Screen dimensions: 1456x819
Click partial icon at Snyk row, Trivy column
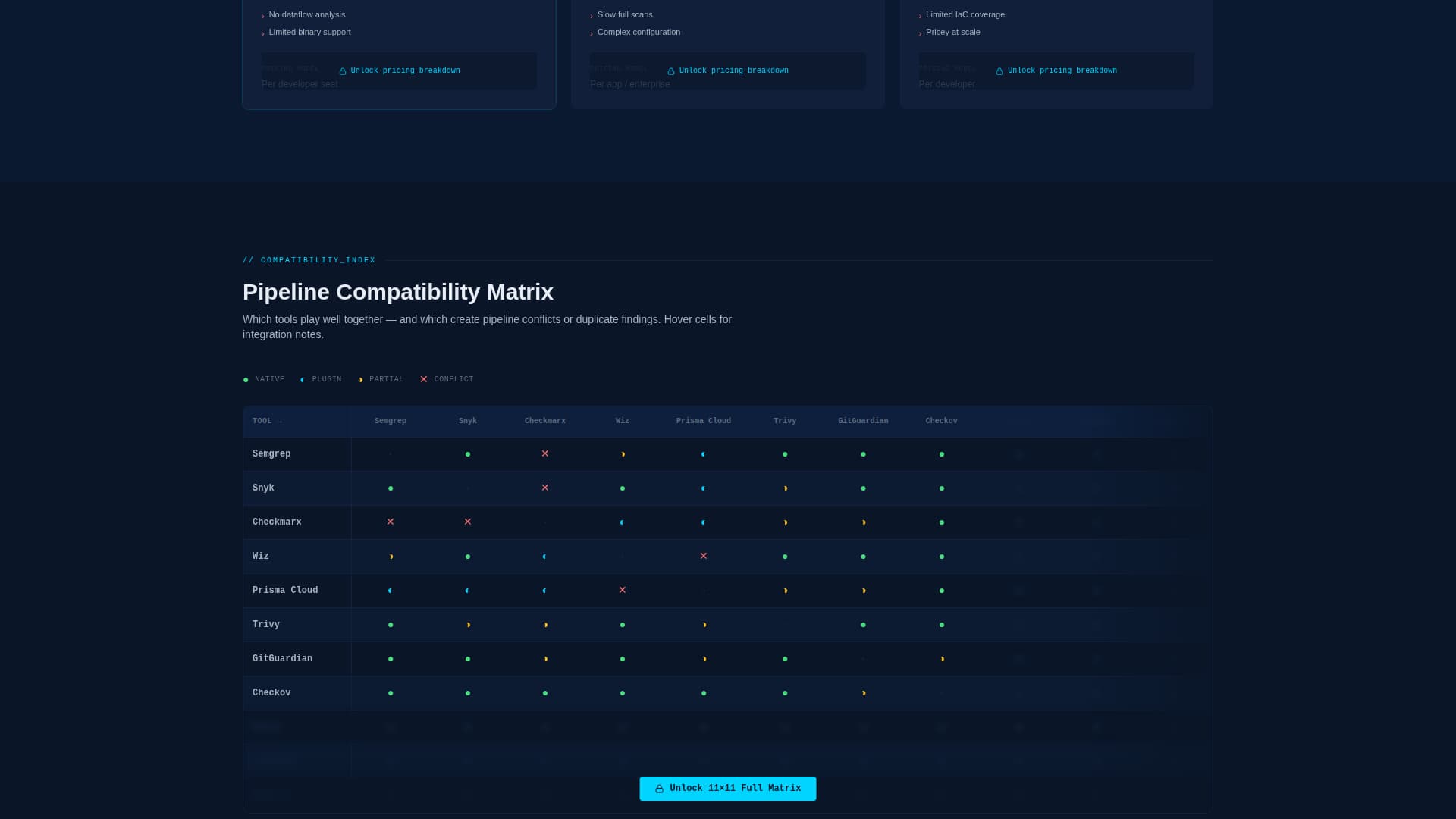tap(786, 488)
